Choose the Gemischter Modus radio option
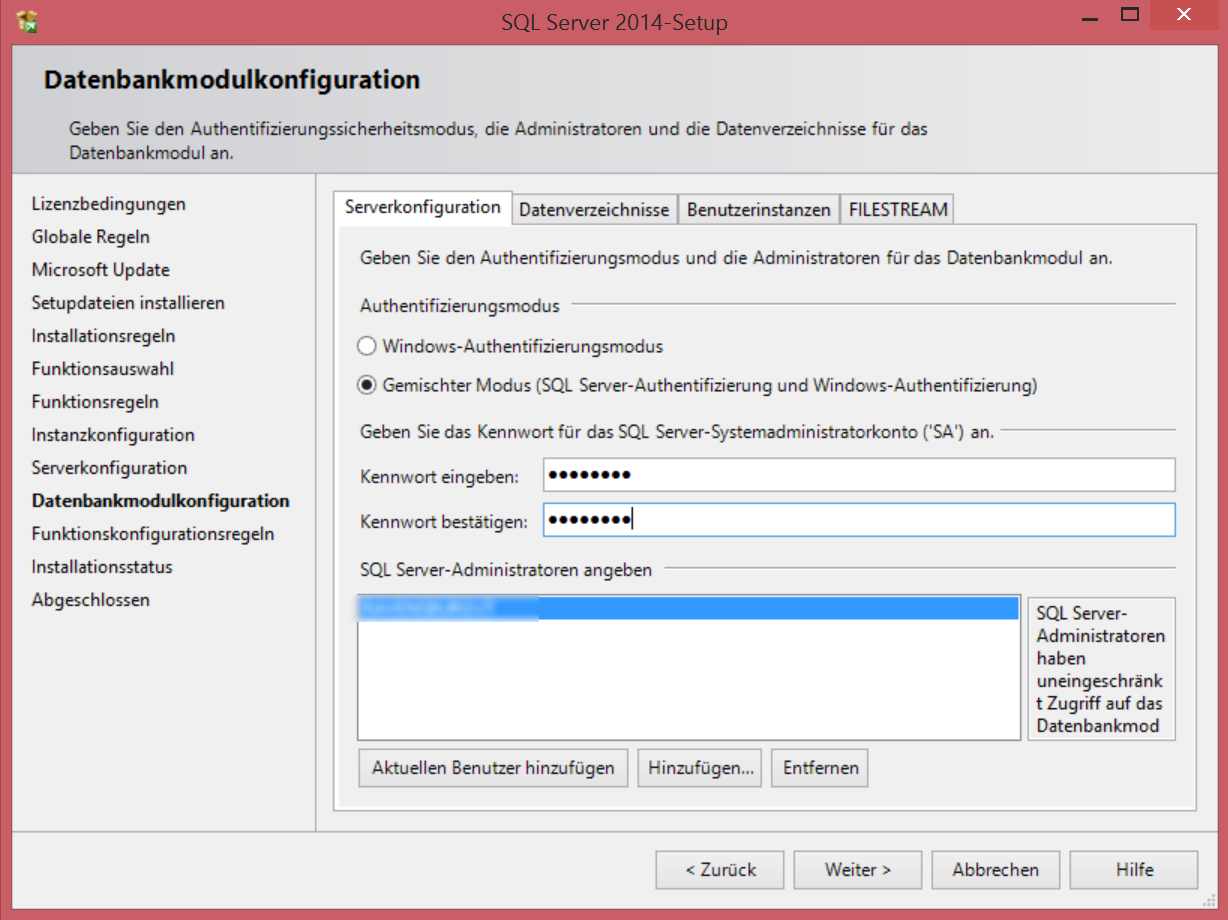The image size is (1228, 920). (367, 385)
